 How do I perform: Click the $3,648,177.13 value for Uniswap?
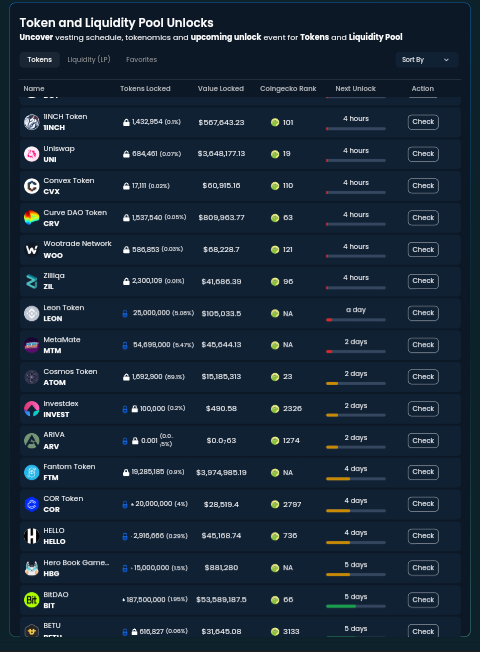point(221,154)
